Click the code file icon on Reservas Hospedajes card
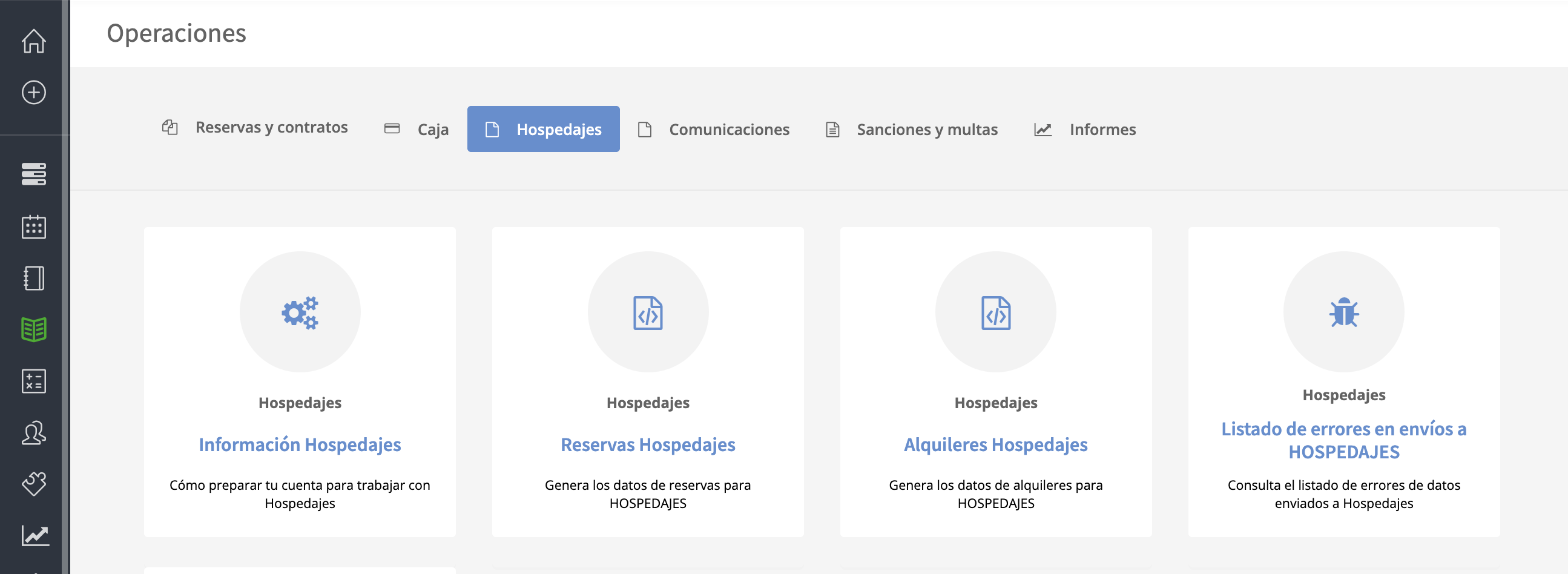This screenshot has height=574, width=1568. point(648,313)
